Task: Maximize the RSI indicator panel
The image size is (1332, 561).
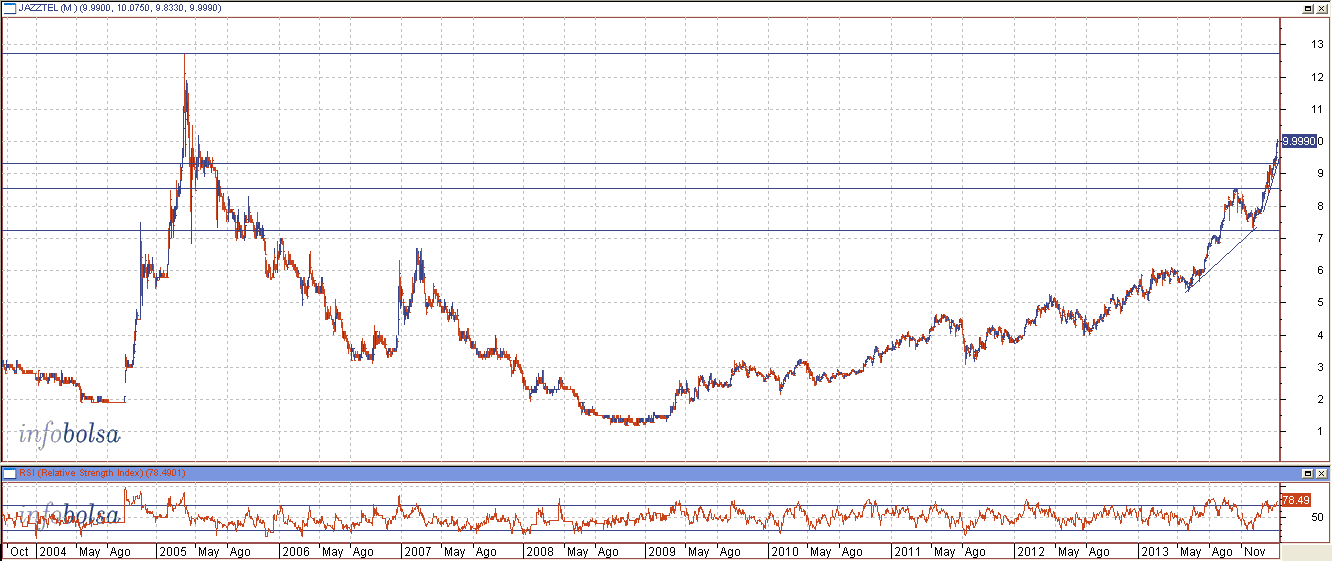Action: coord(1307,472)
